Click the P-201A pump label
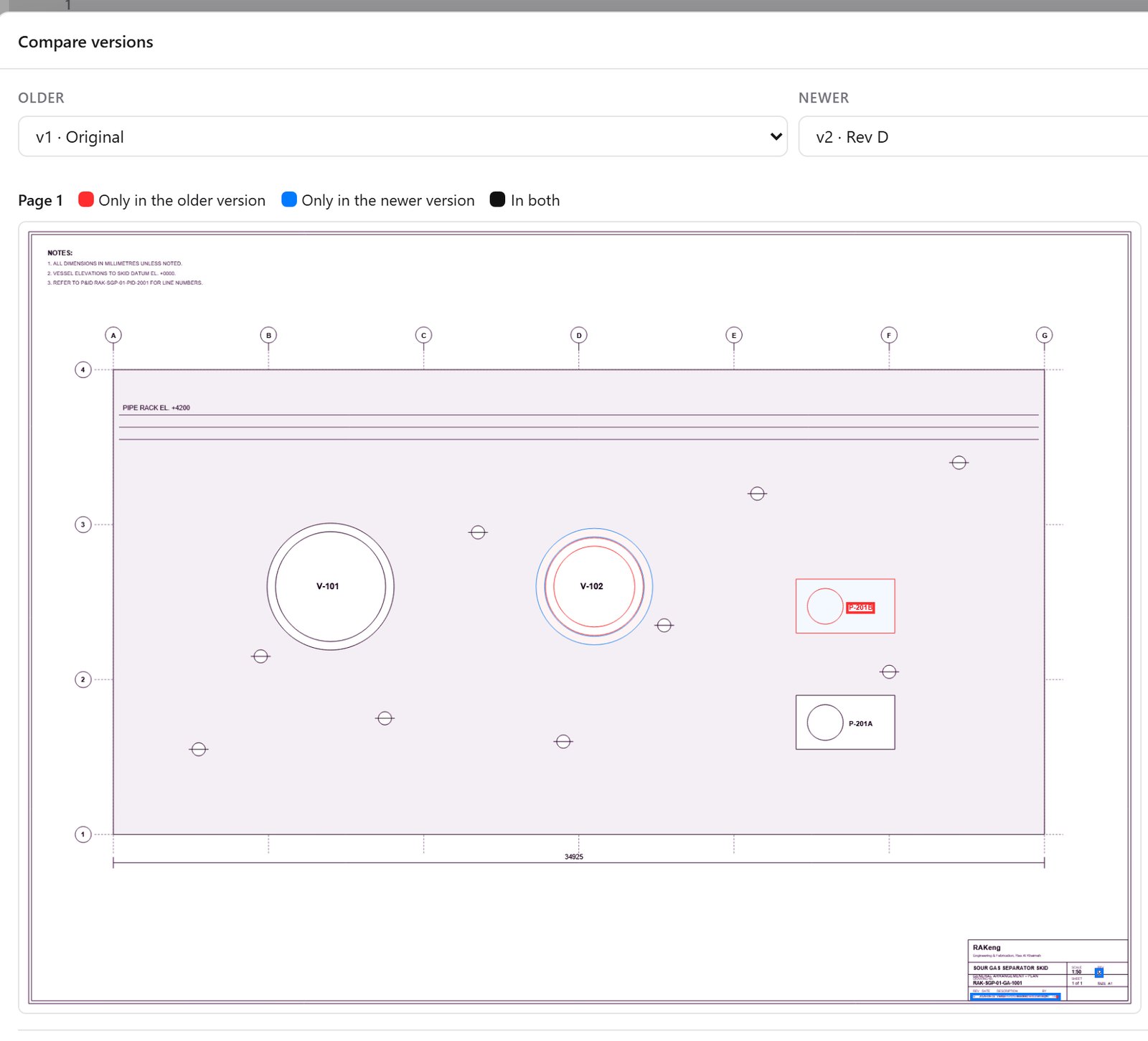The height and width of the screenshot is (1041, 1148). (x=860, y=724)
